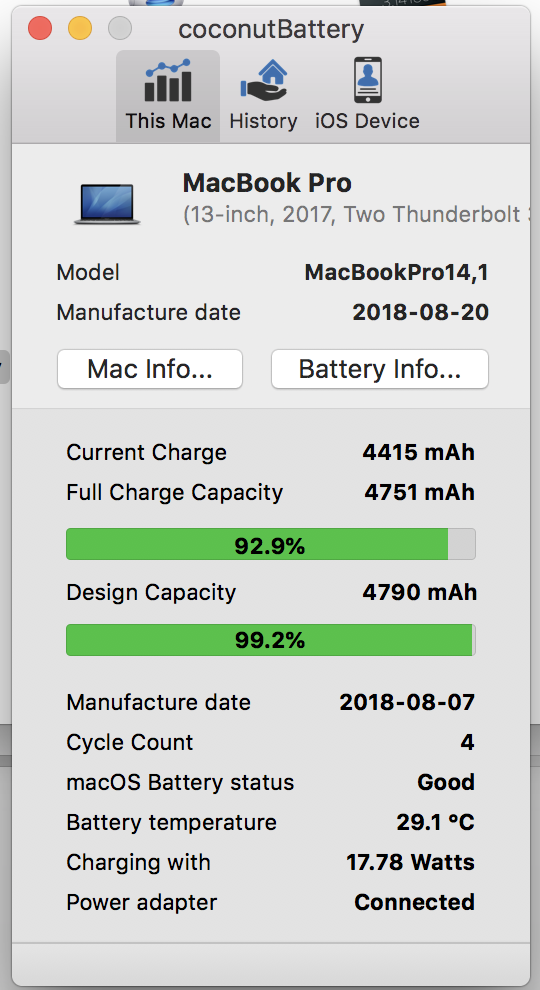Click the red close window button
Viewport: 540px width, 990px height.
(x=40, y=28)
